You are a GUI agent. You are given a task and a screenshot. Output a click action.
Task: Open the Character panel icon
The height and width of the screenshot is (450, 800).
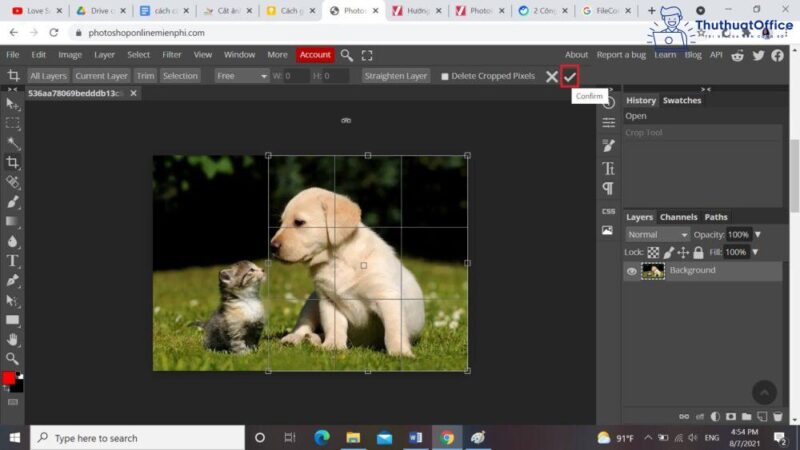click(608, 168)
